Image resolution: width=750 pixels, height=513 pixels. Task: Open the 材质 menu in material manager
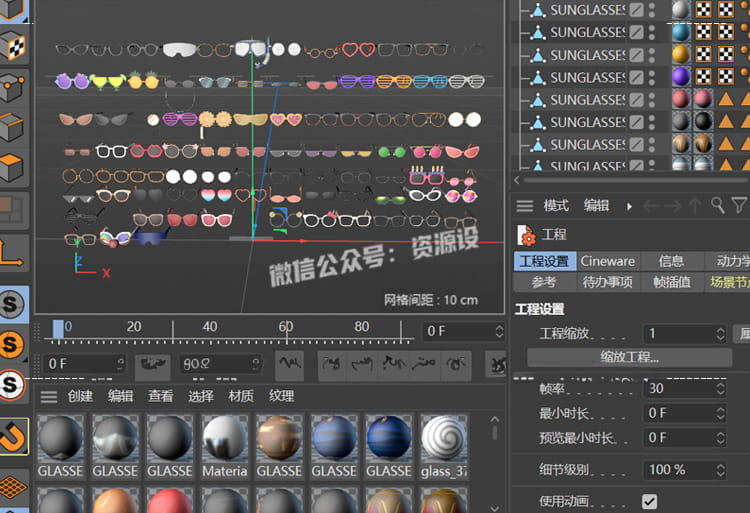pos(241,396)
